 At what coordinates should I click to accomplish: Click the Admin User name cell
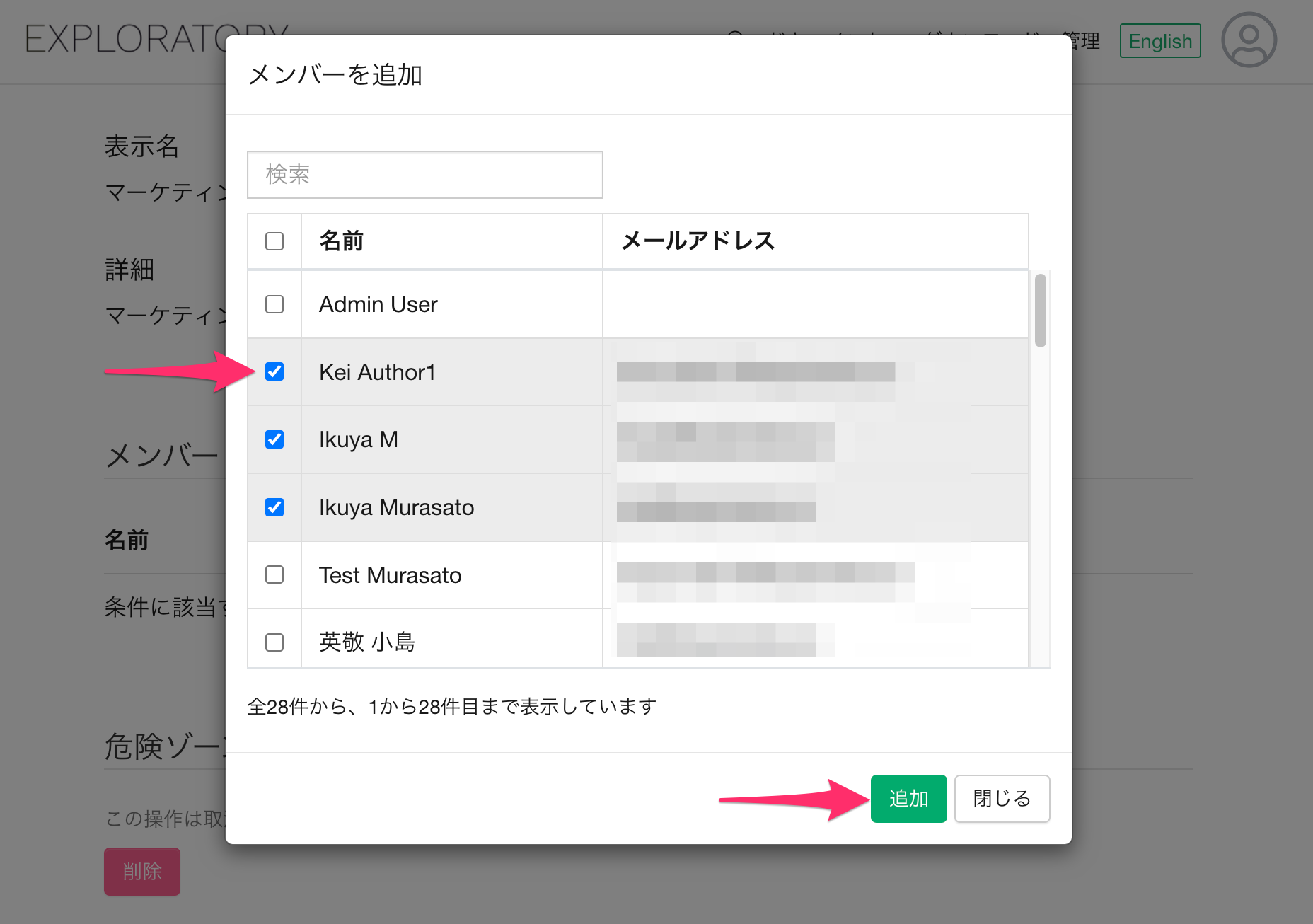coord(378,304)
